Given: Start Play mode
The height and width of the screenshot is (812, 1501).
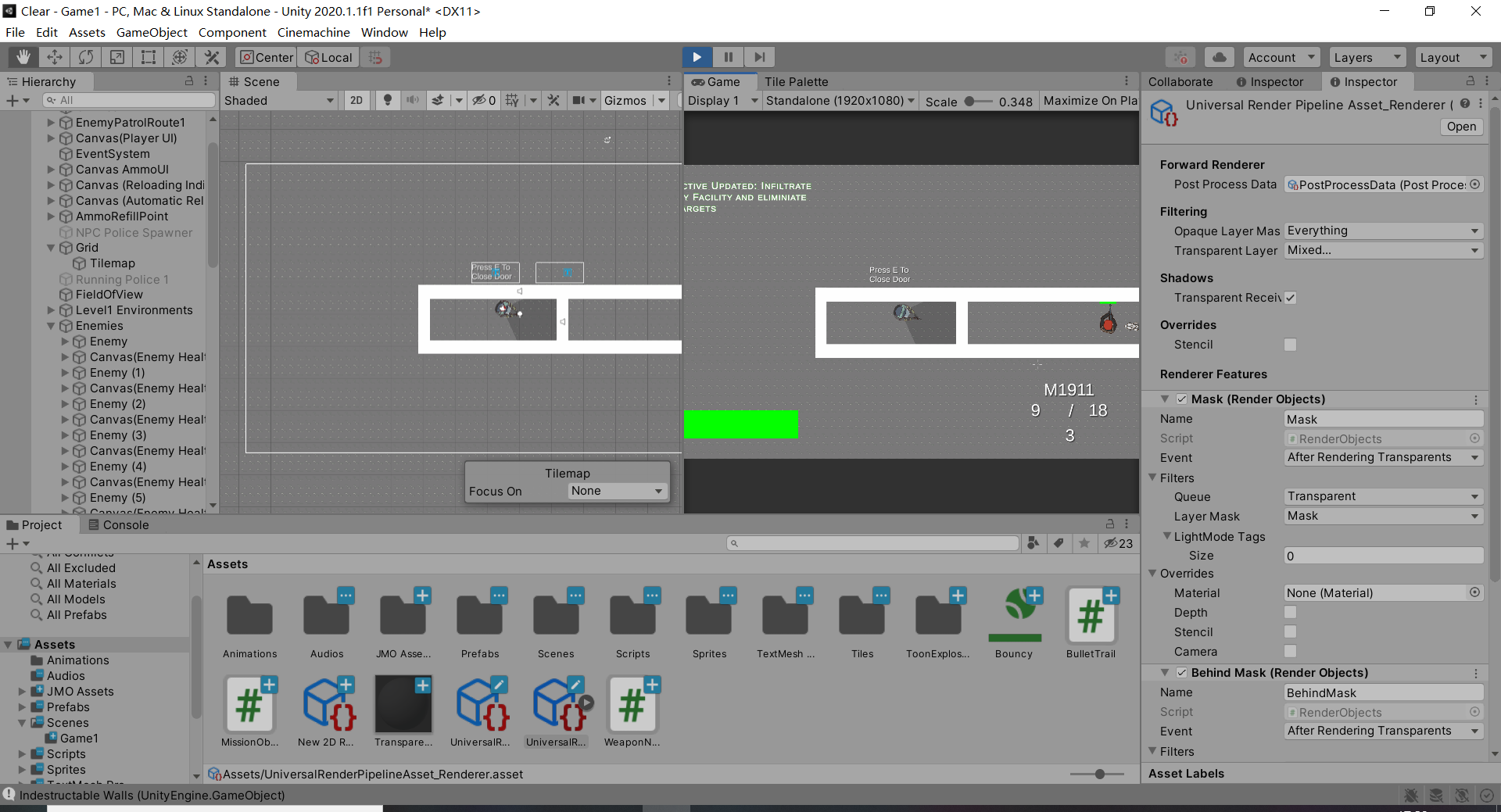Looking at the screenshot, I should [697, 57].
